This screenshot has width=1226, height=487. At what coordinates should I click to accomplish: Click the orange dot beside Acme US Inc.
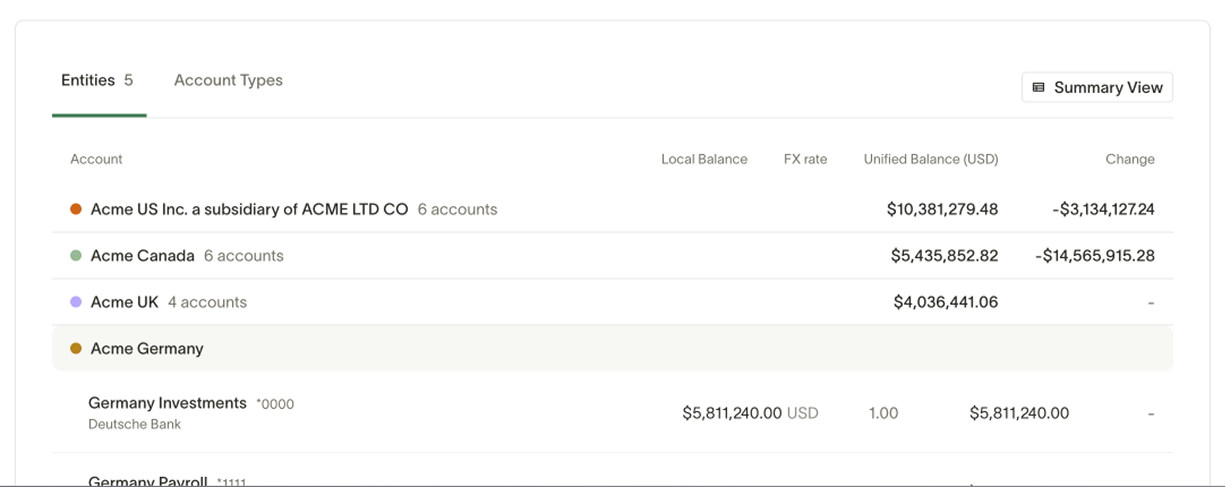pos(76,209)
